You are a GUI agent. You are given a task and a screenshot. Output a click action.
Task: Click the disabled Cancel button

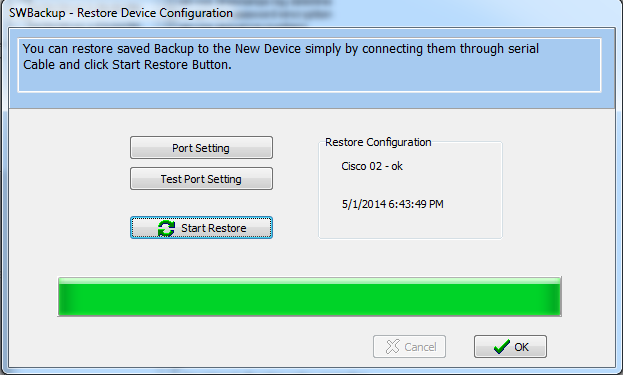point(409,346)
